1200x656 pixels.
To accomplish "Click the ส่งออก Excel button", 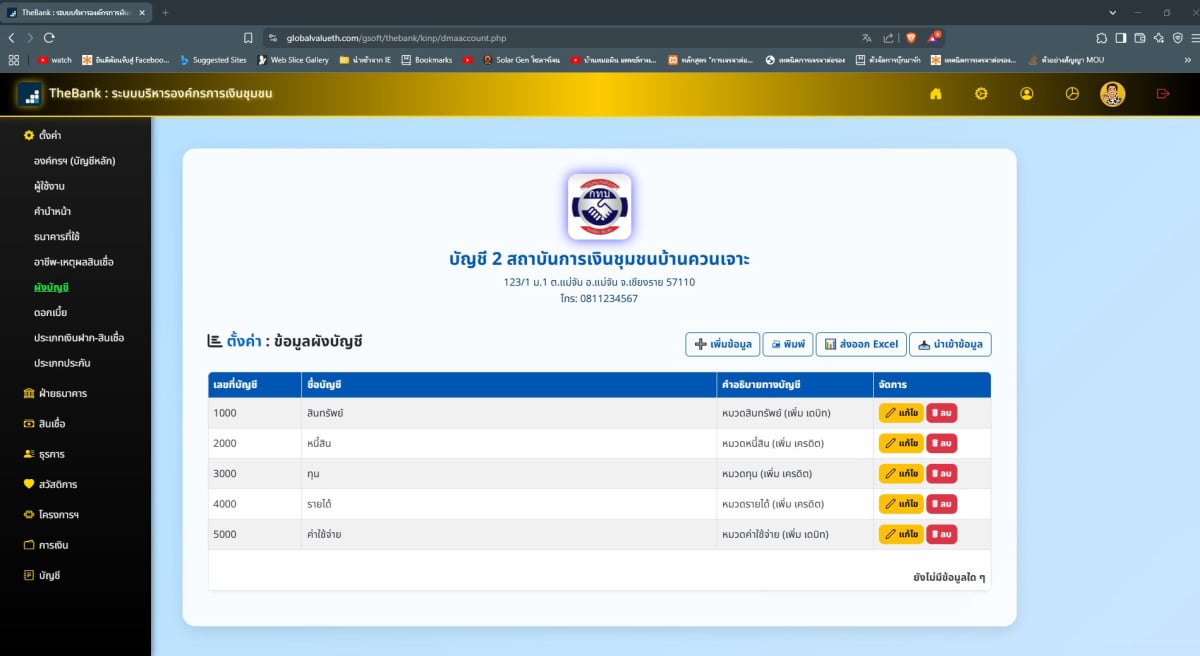I will click(x=861, y=344).
